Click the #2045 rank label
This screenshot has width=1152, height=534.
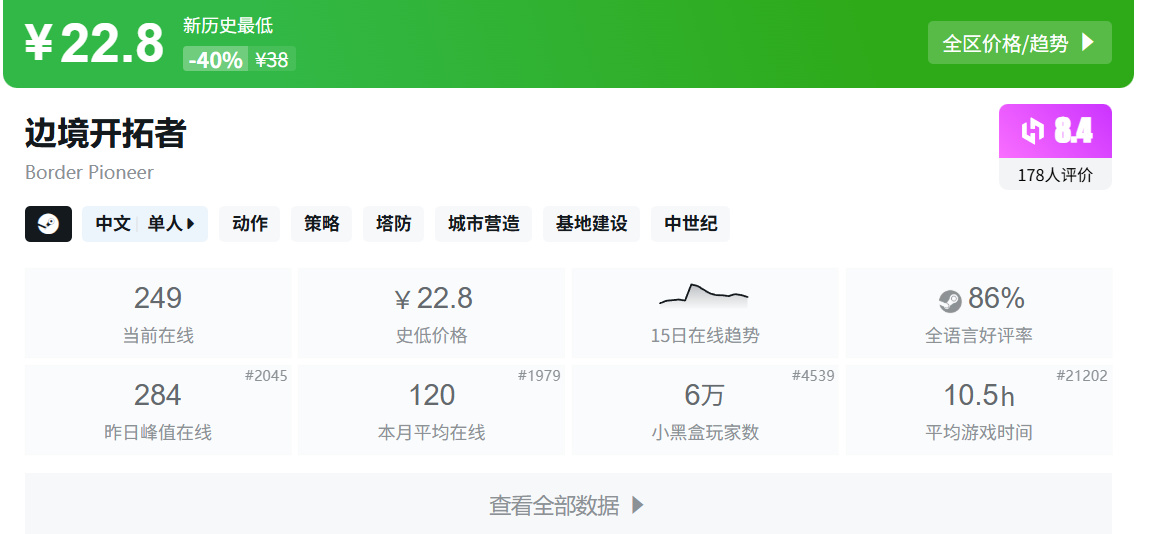click(266, 376)
